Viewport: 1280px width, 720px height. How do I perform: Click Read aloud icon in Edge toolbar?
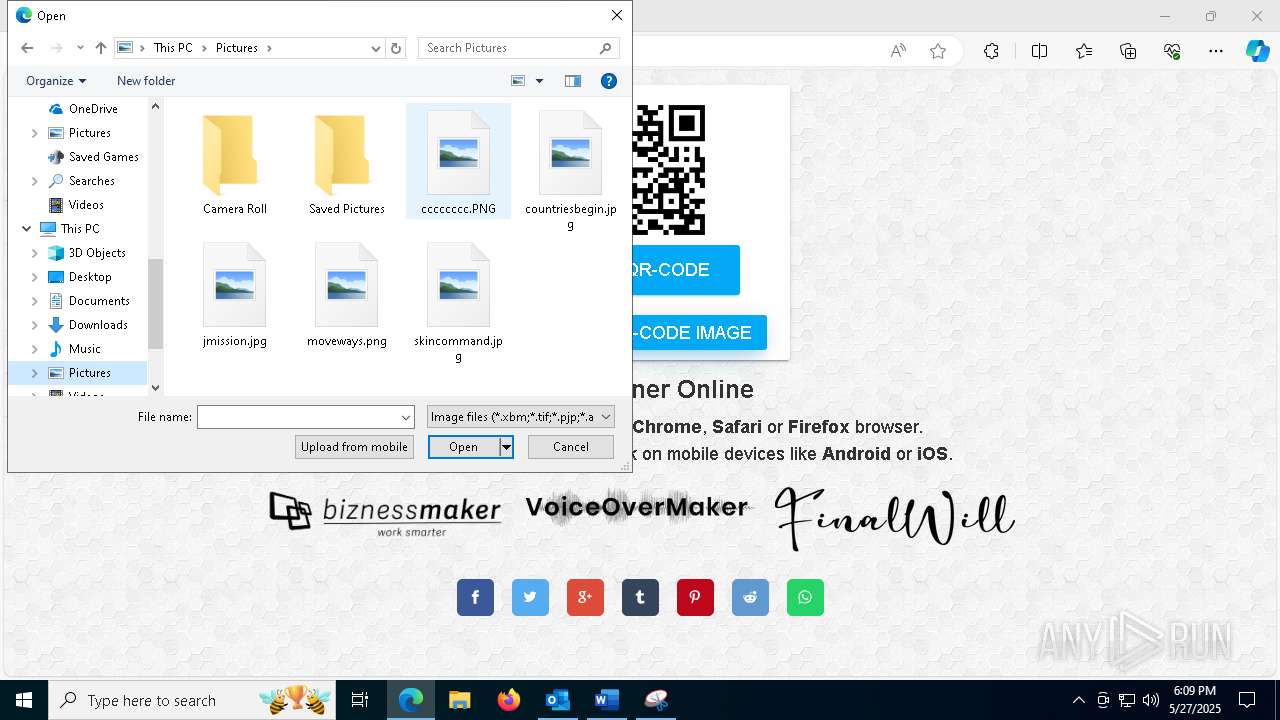tap(898, 51)
